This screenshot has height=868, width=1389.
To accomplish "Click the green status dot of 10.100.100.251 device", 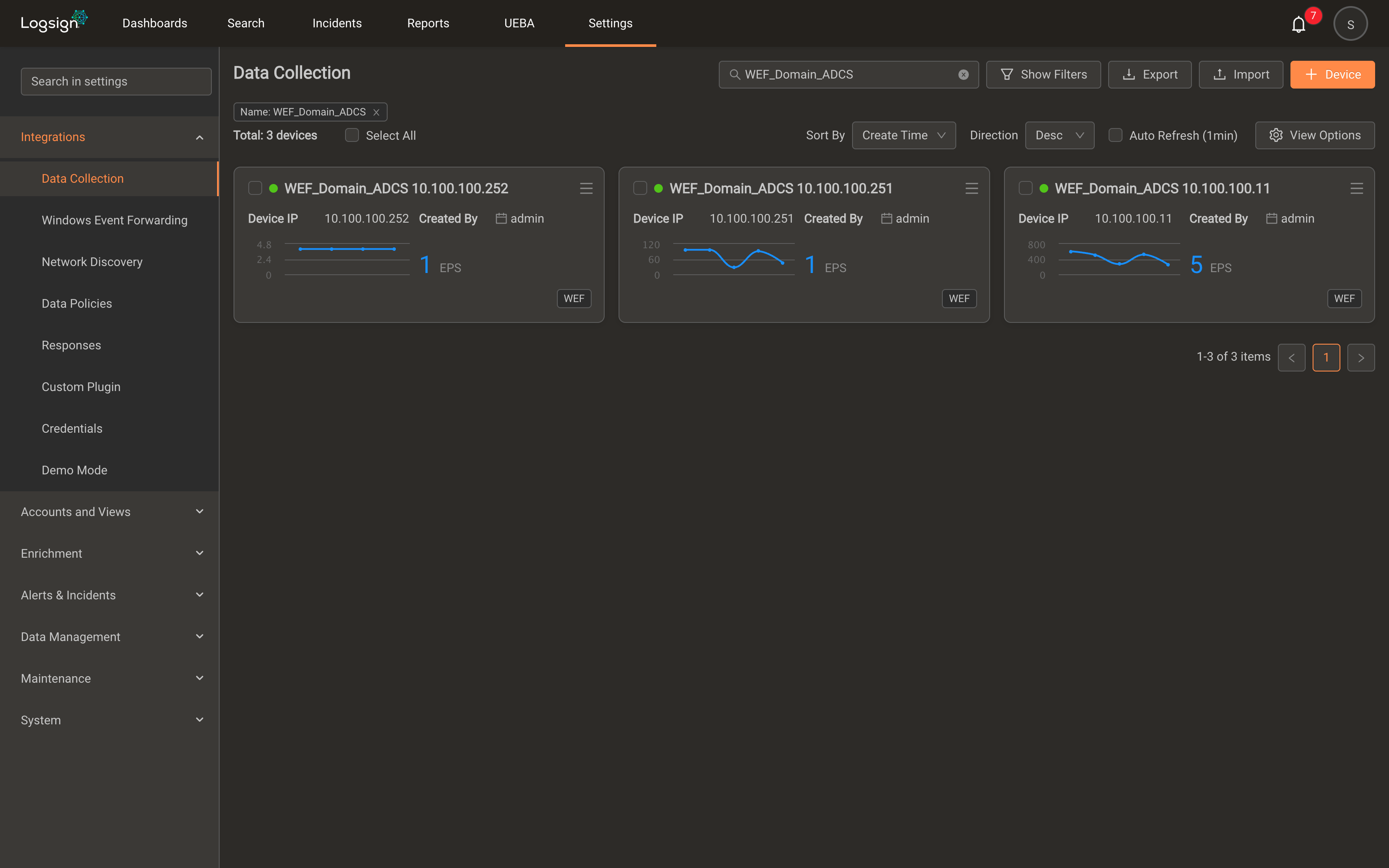I will pyautogui.click(x=658, y=188).
